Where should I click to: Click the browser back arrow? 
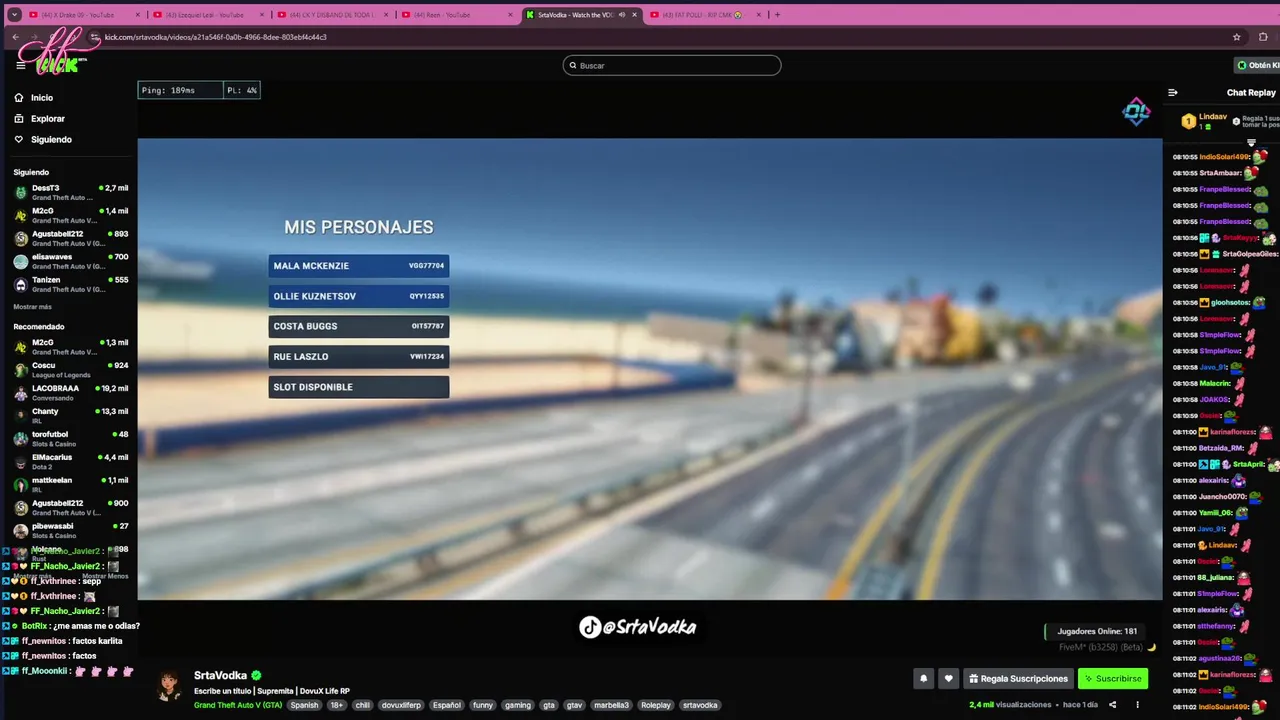(15, 37)
